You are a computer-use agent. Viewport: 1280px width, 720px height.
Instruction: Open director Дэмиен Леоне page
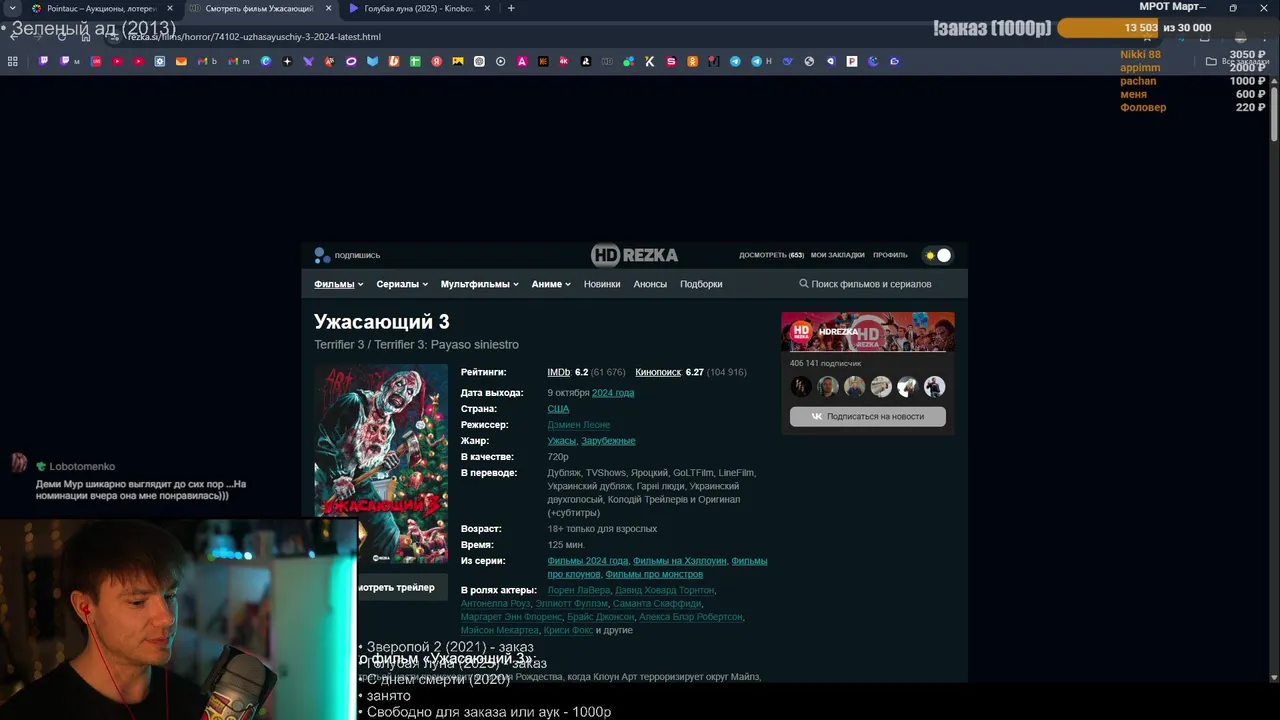coord(578,425)
